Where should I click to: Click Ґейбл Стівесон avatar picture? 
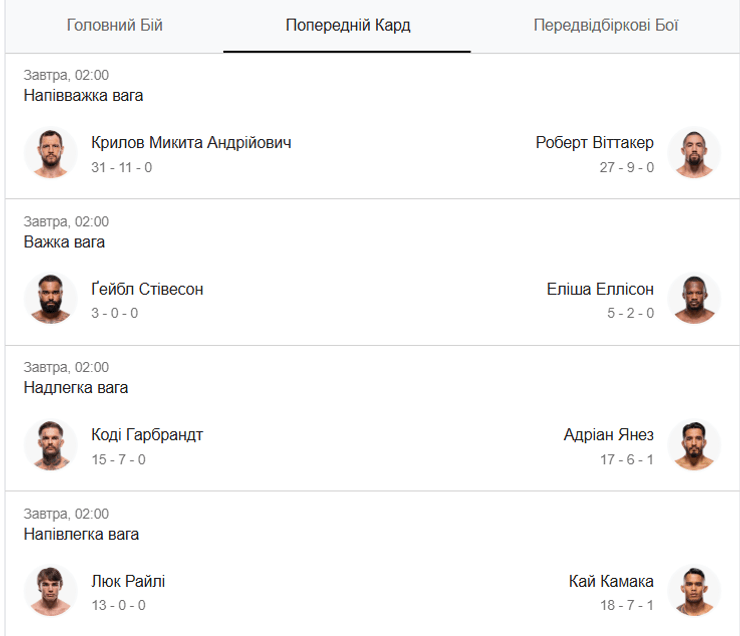50,299
